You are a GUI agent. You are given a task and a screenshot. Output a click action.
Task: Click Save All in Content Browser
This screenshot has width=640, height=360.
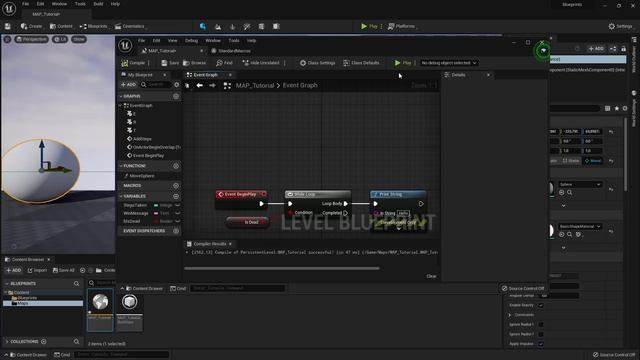[63, 270]
